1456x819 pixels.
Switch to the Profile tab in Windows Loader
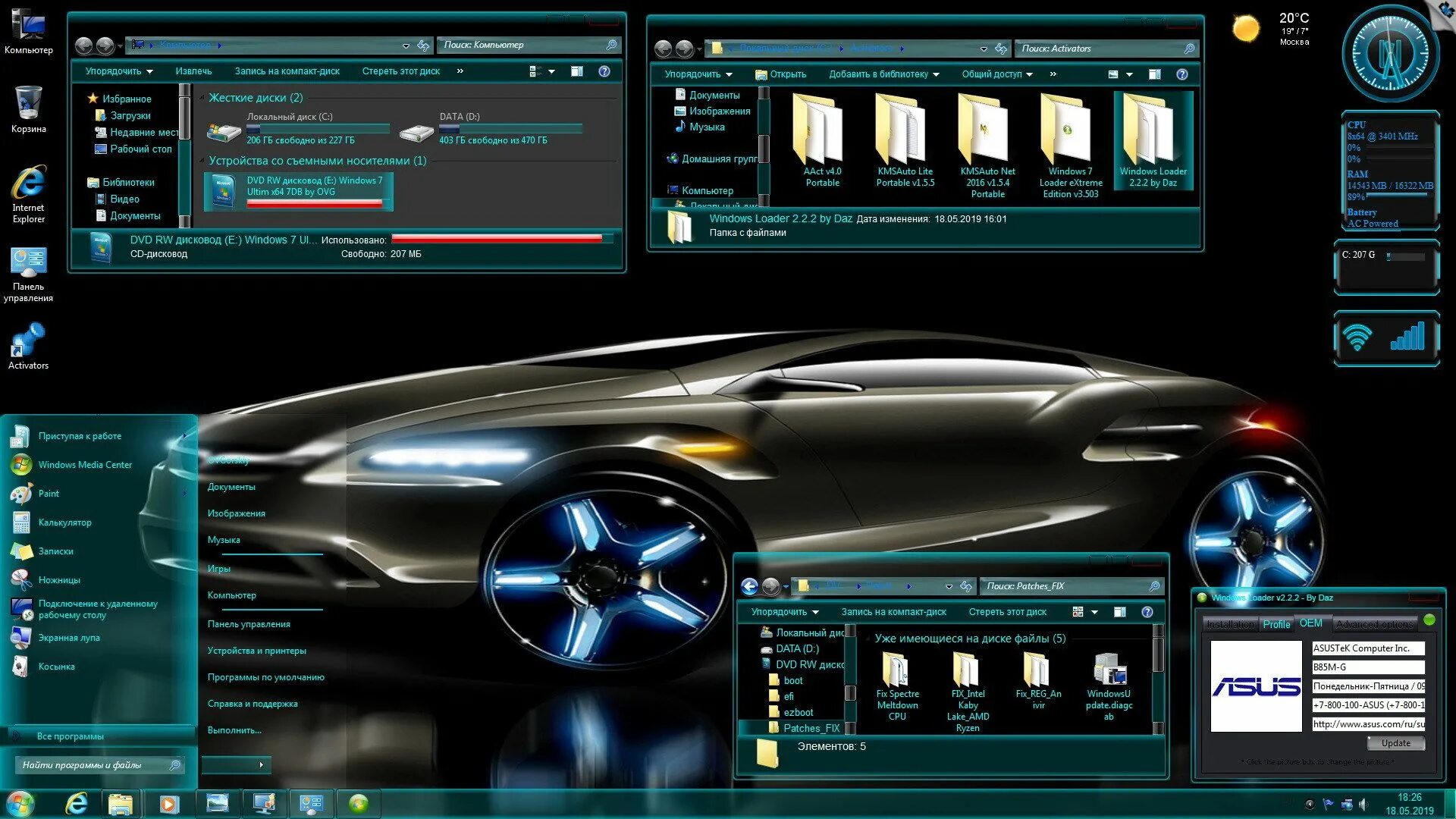tap(1276, 624)
